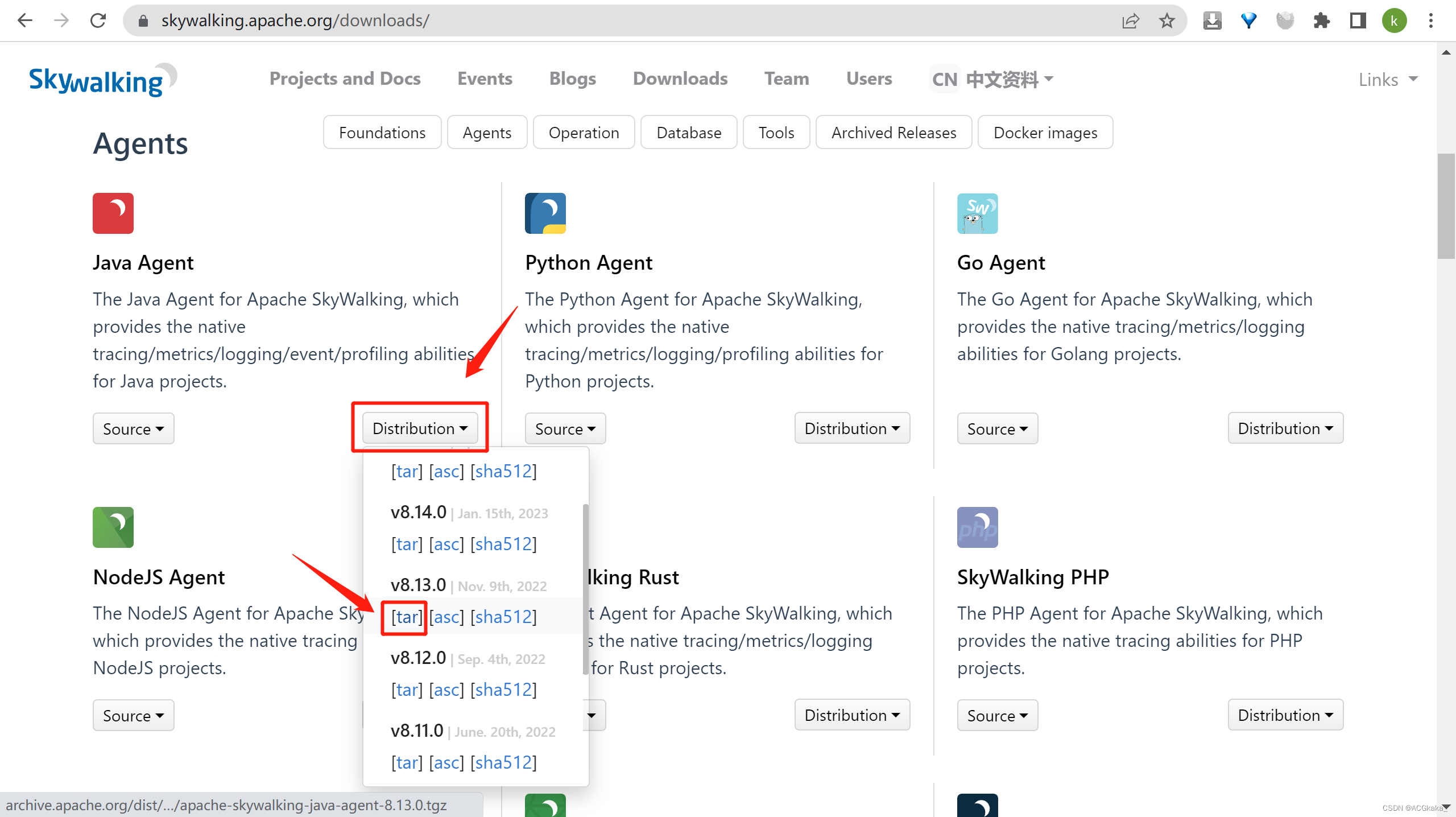The width and height of the screenshot is (1456, 817).
Task: Open v8.14.0 asc link
Action: (x=446, y=544)
